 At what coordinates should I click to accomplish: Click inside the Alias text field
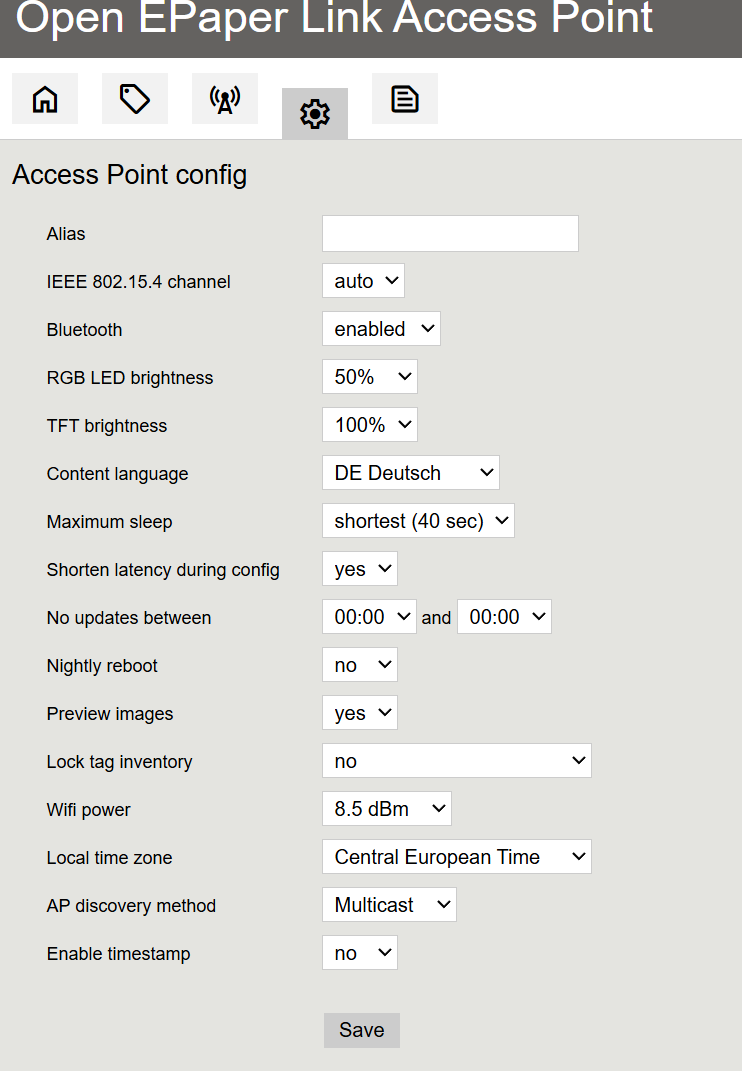coord(449,233)
